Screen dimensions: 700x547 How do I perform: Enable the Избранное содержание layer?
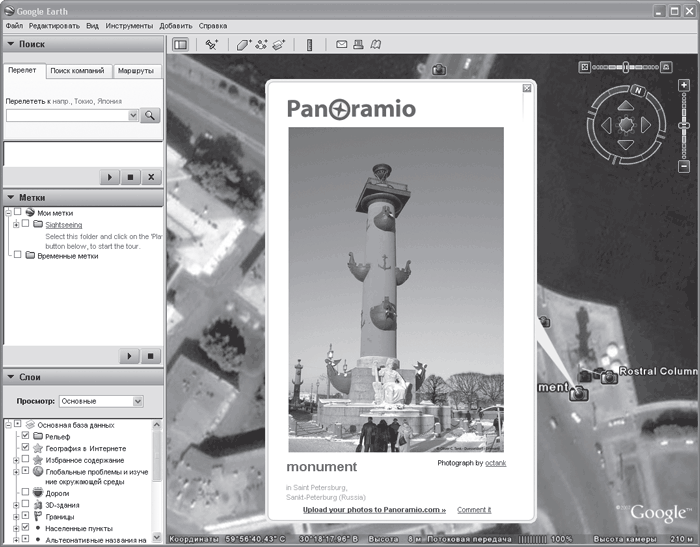click(25, 459)
